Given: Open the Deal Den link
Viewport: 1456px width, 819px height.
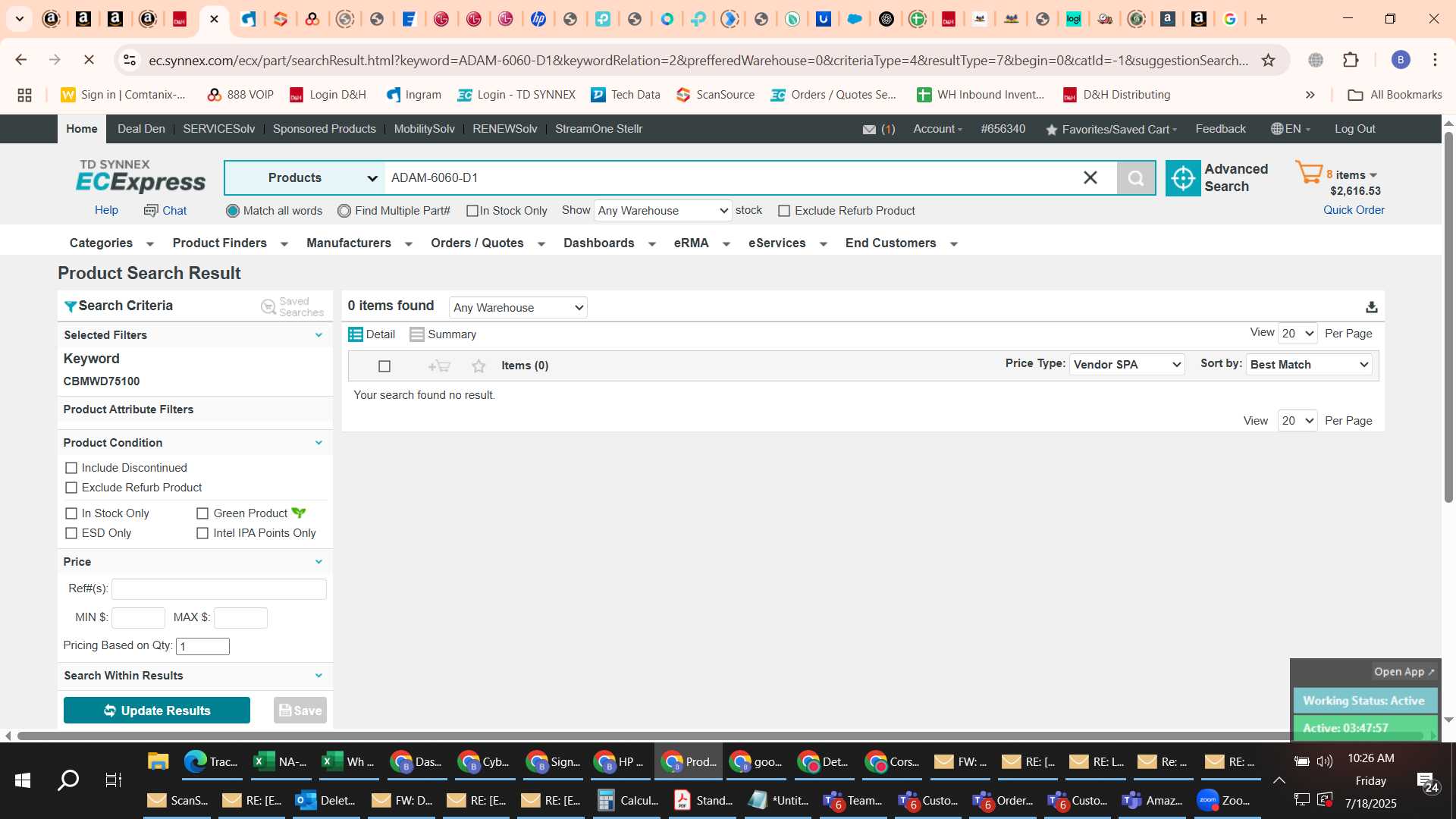Looking at the screenshot, I should point(141,129).
